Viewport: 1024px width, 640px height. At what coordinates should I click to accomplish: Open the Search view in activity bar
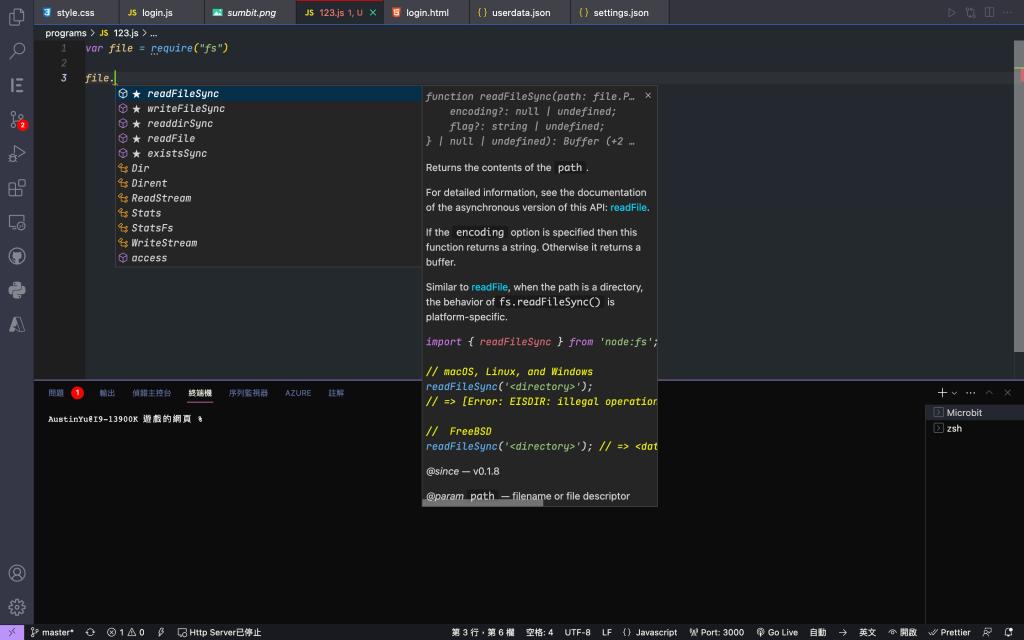[x=17, y=50]
